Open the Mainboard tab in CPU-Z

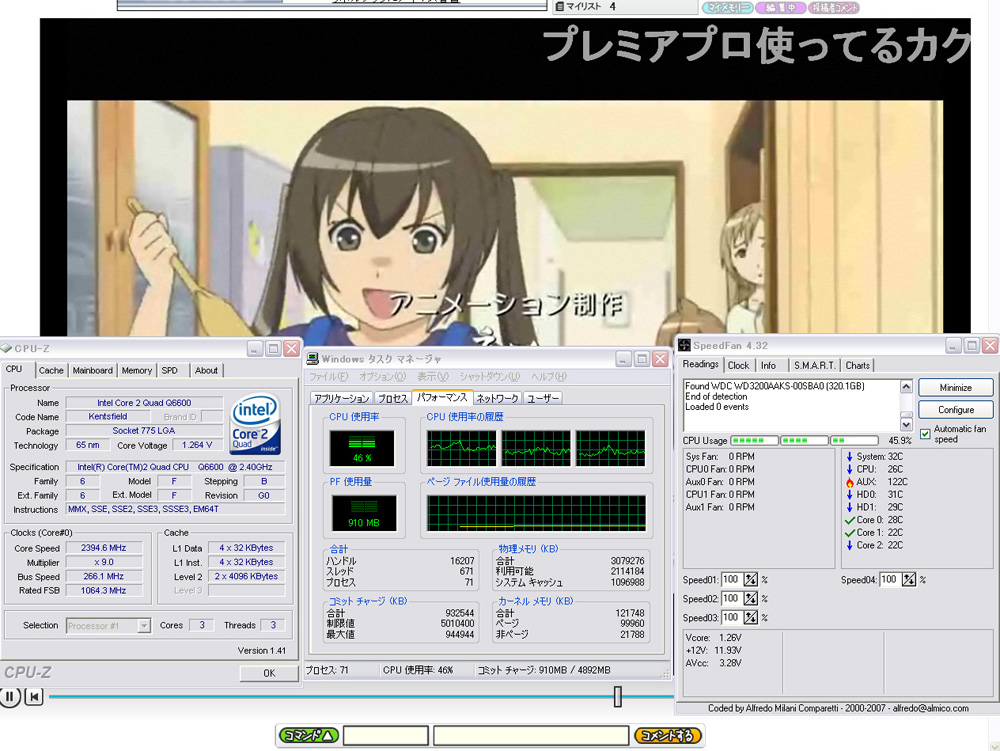click(92, 370)
